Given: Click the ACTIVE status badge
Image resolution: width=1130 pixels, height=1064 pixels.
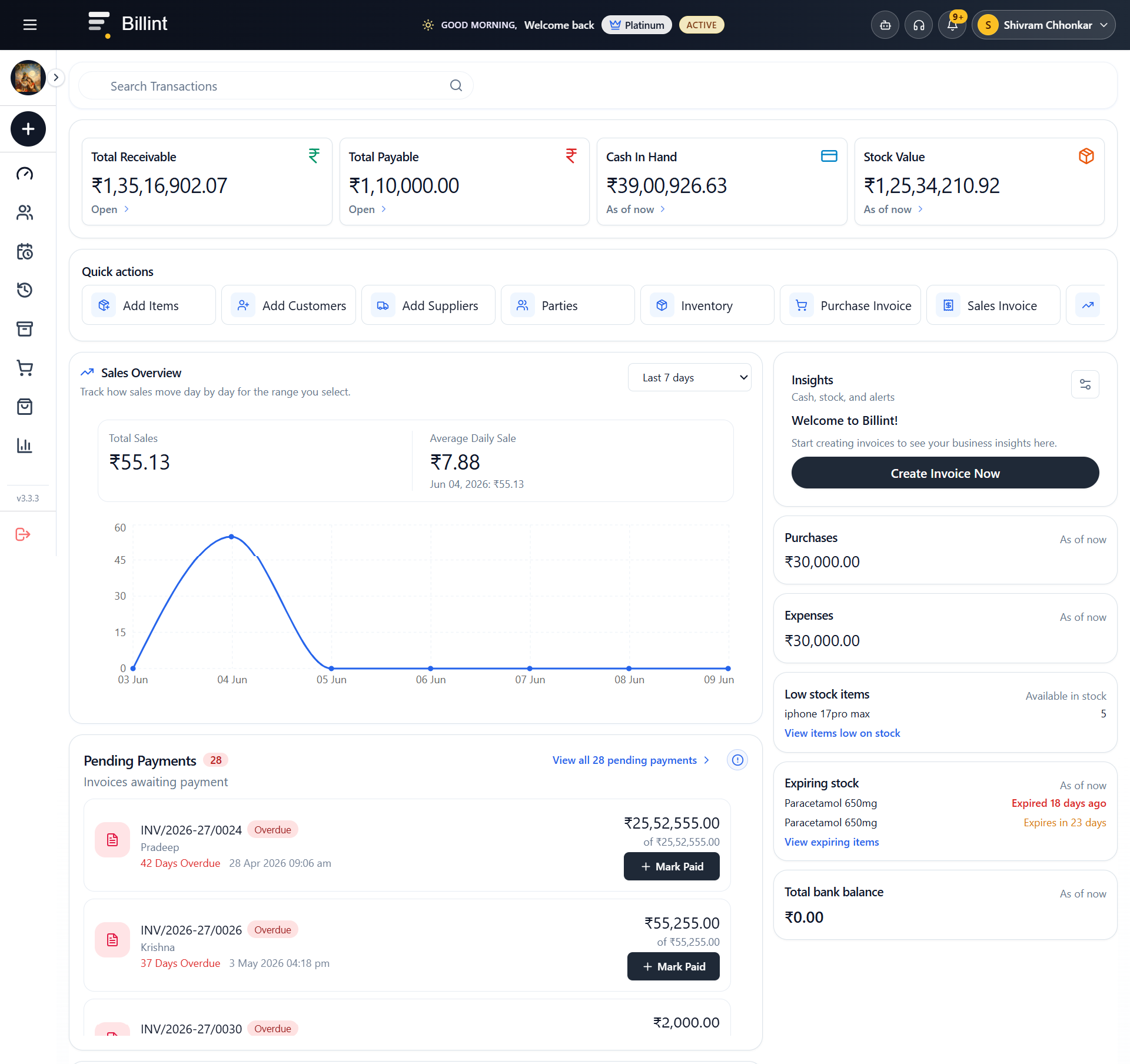Looking at the screenshot, I should click(x=702, y=25).
